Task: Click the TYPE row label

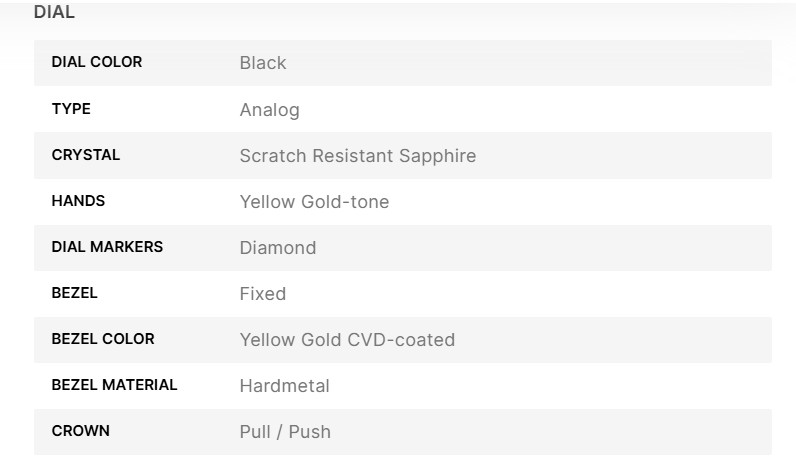Action: pyautogui.click(x=71, y=109)
